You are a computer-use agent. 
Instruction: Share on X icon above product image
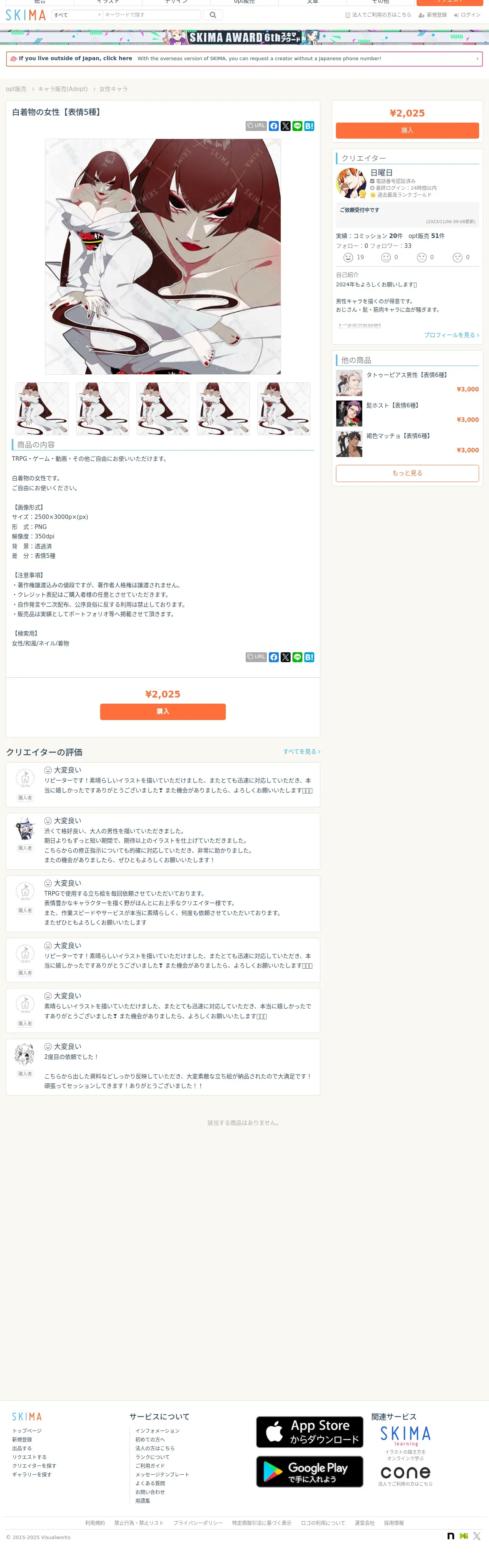click(286, 126)
